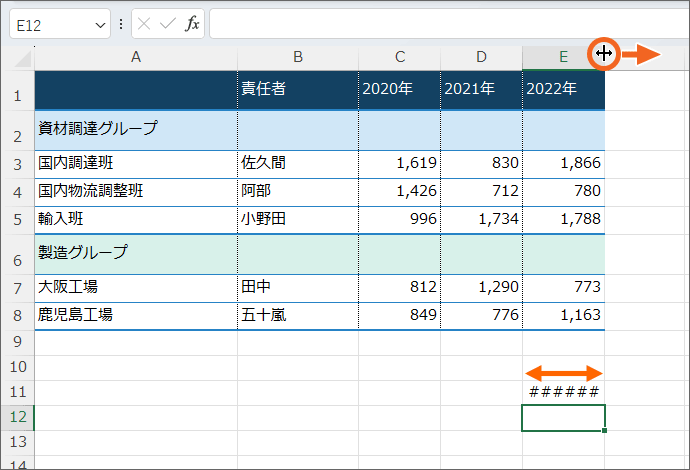Select the 資材調達グループ cell
Image resolution: width=690 pixels, height=470 pixels.
136,131
